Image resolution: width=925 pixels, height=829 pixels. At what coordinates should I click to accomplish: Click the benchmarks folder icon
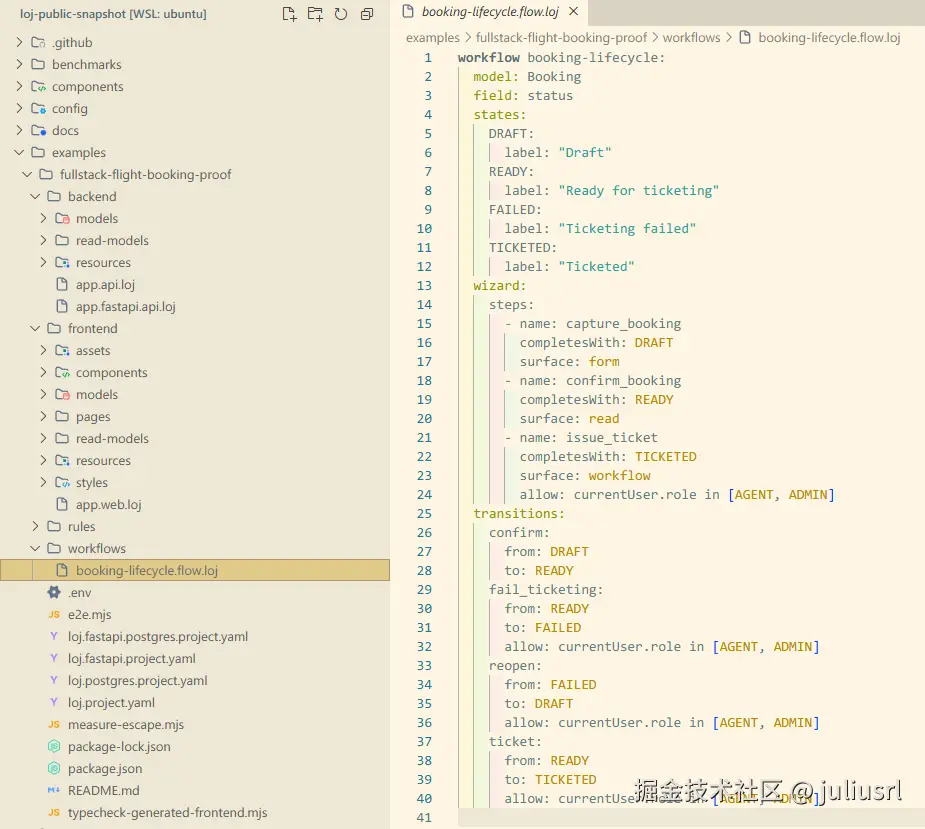(38, 64)
